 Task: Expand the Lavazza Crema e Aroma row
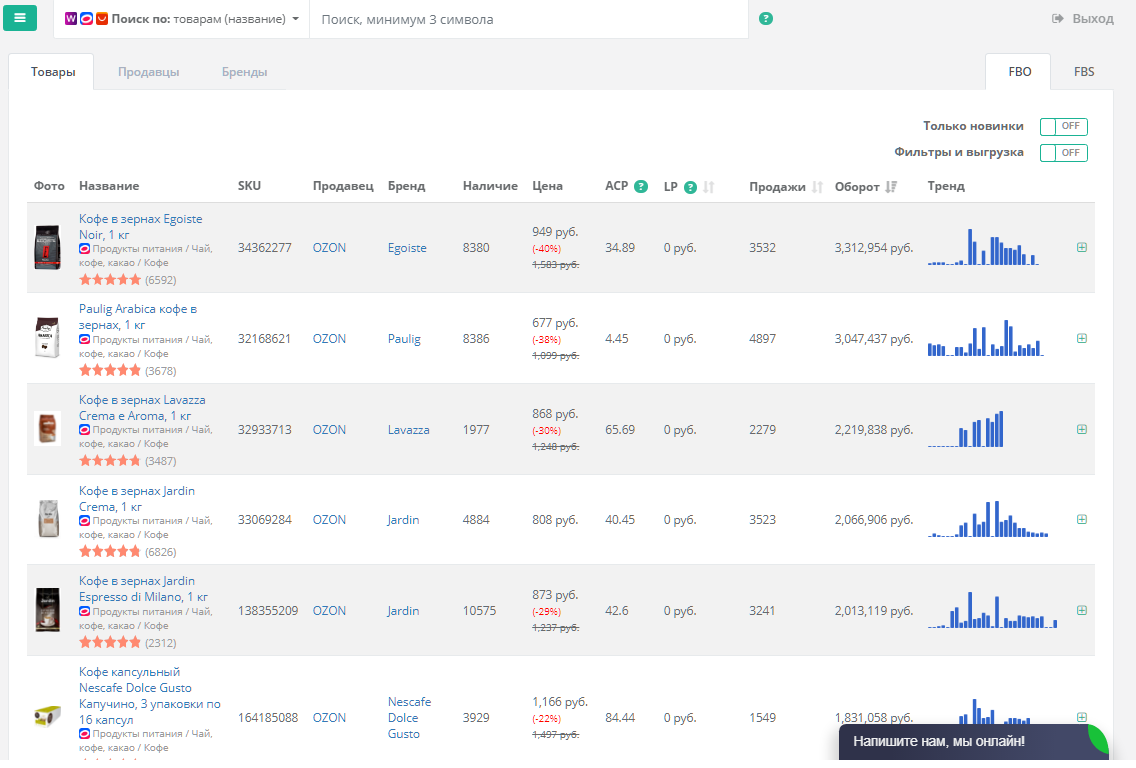pyautogui.click(x=1082, y=429)
